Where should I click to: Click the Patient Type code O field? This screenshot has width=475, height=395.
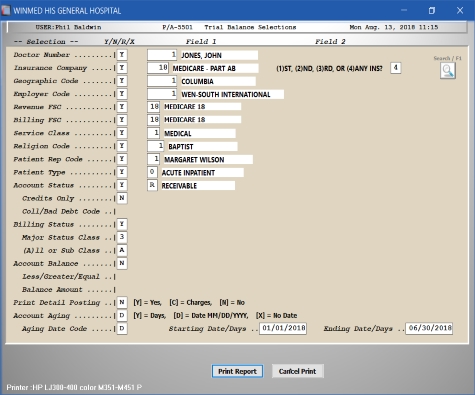pos(152,172)
